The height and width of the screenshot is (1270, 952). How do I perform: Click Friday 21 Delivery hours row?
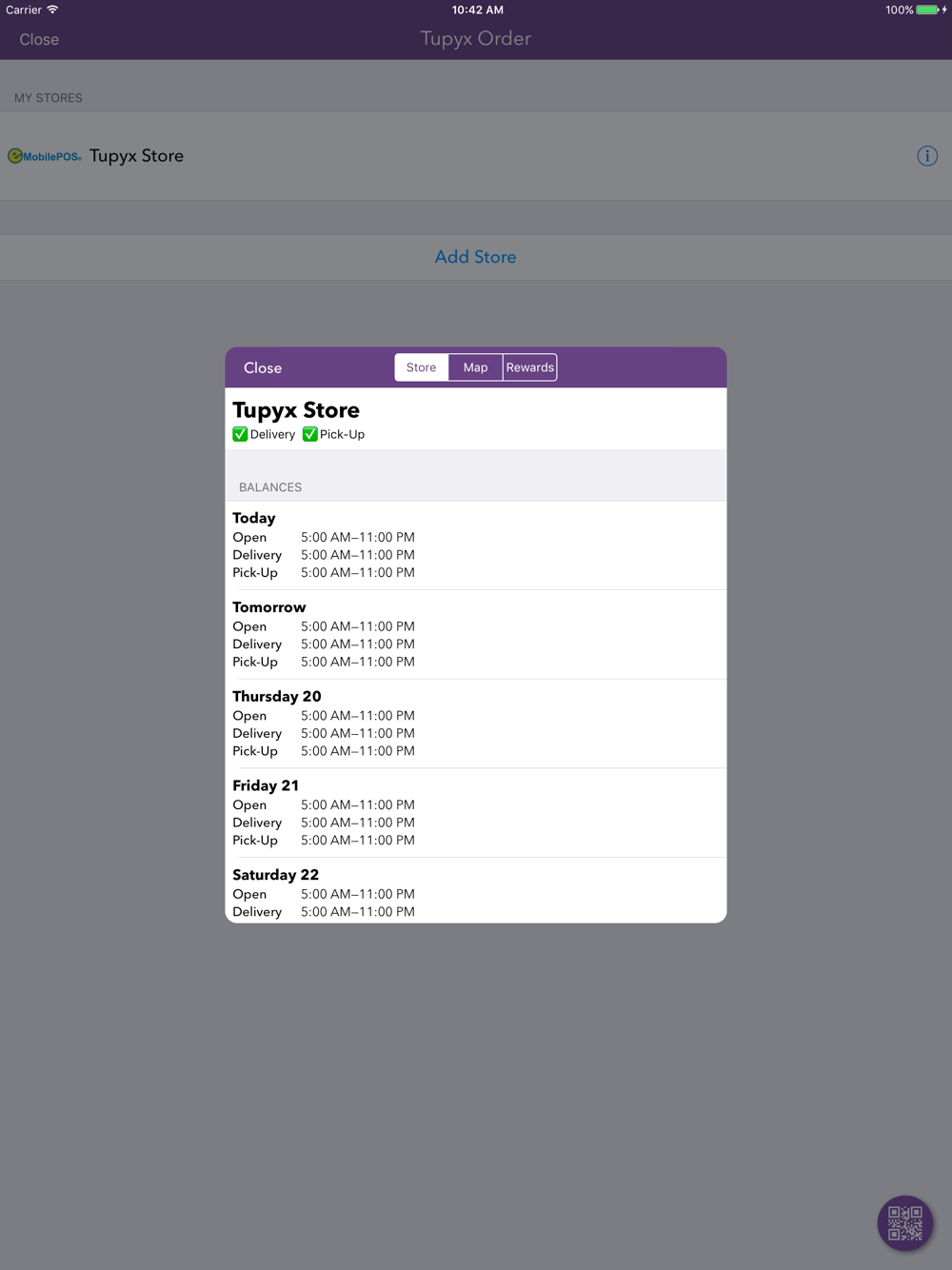(324, 823)
